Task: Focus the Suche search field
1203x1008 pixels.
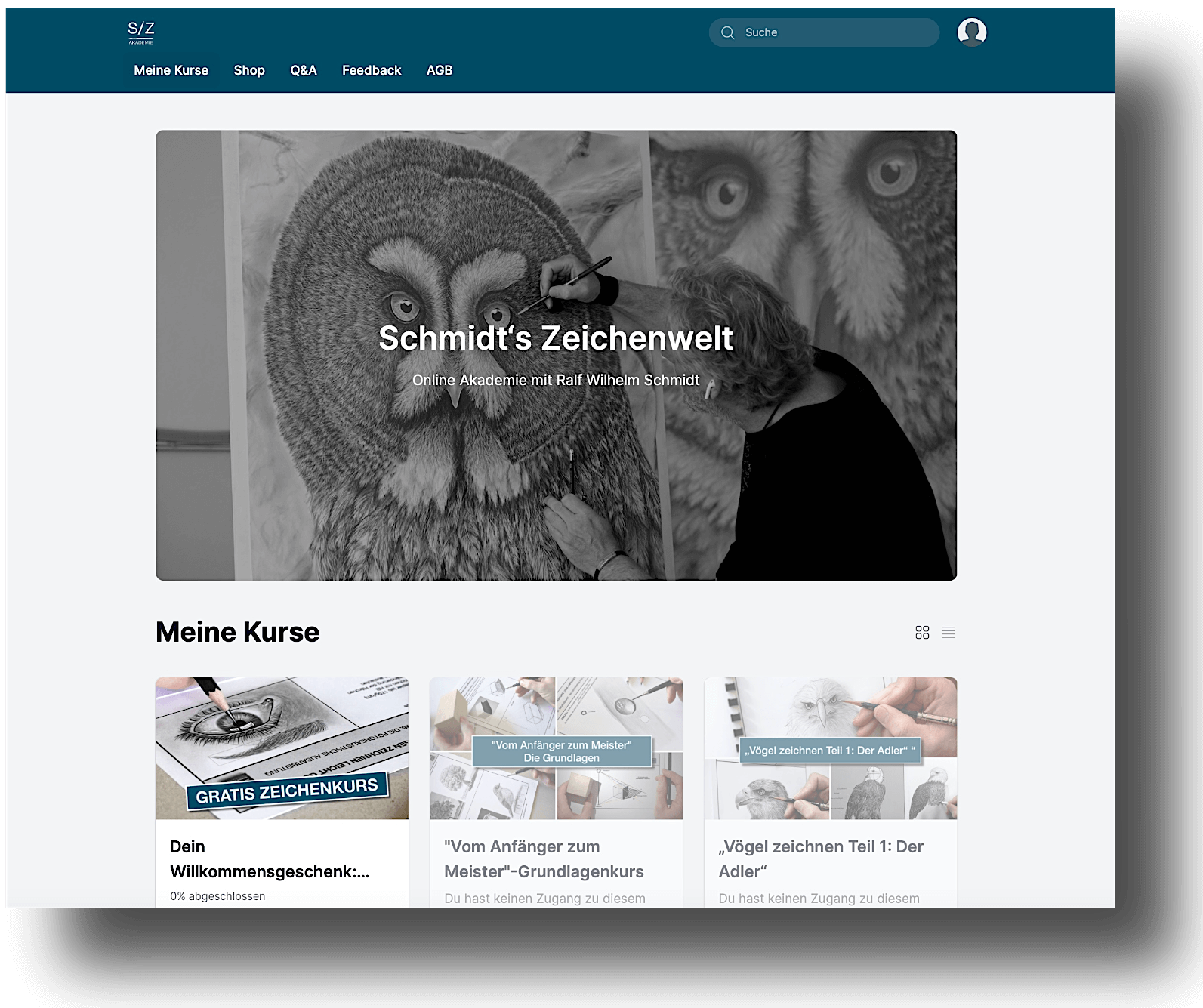Action: (834, 32)
